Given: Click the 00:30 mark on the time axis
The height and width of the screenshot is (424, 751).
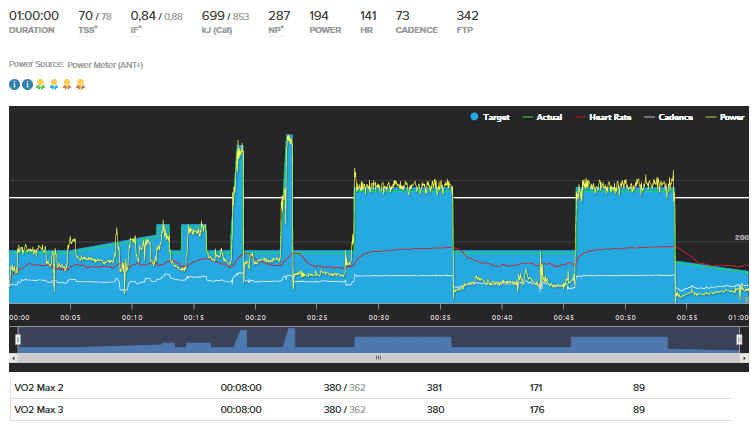Looking at the screenshot, I should (379, 317).
